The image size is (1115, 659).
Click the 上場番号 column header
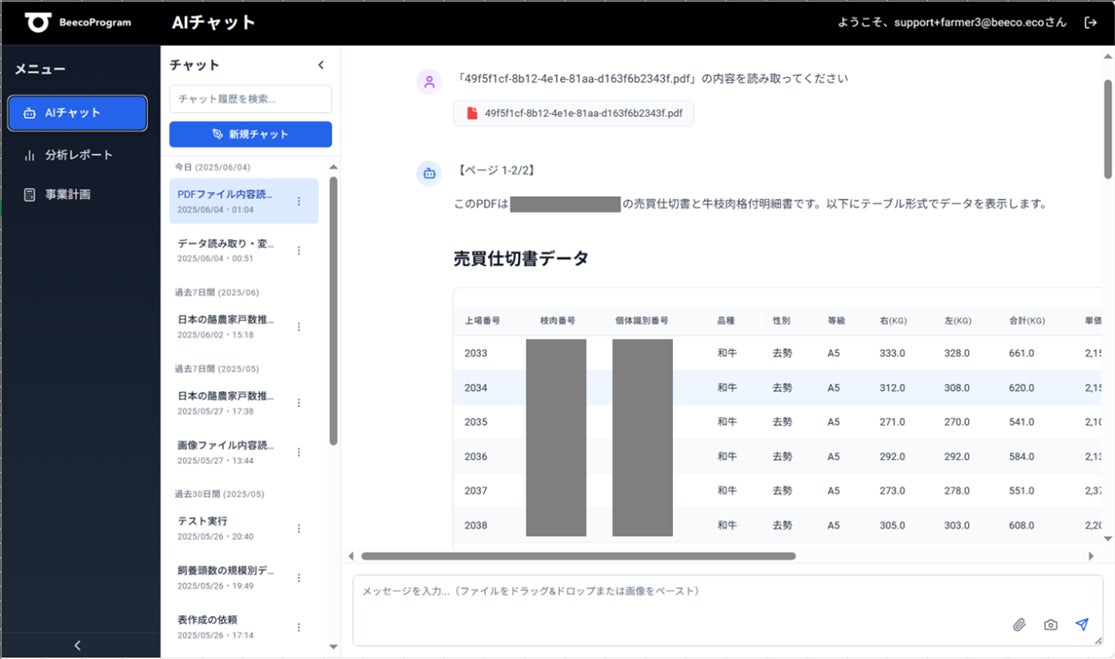click(x=482, y=321)
